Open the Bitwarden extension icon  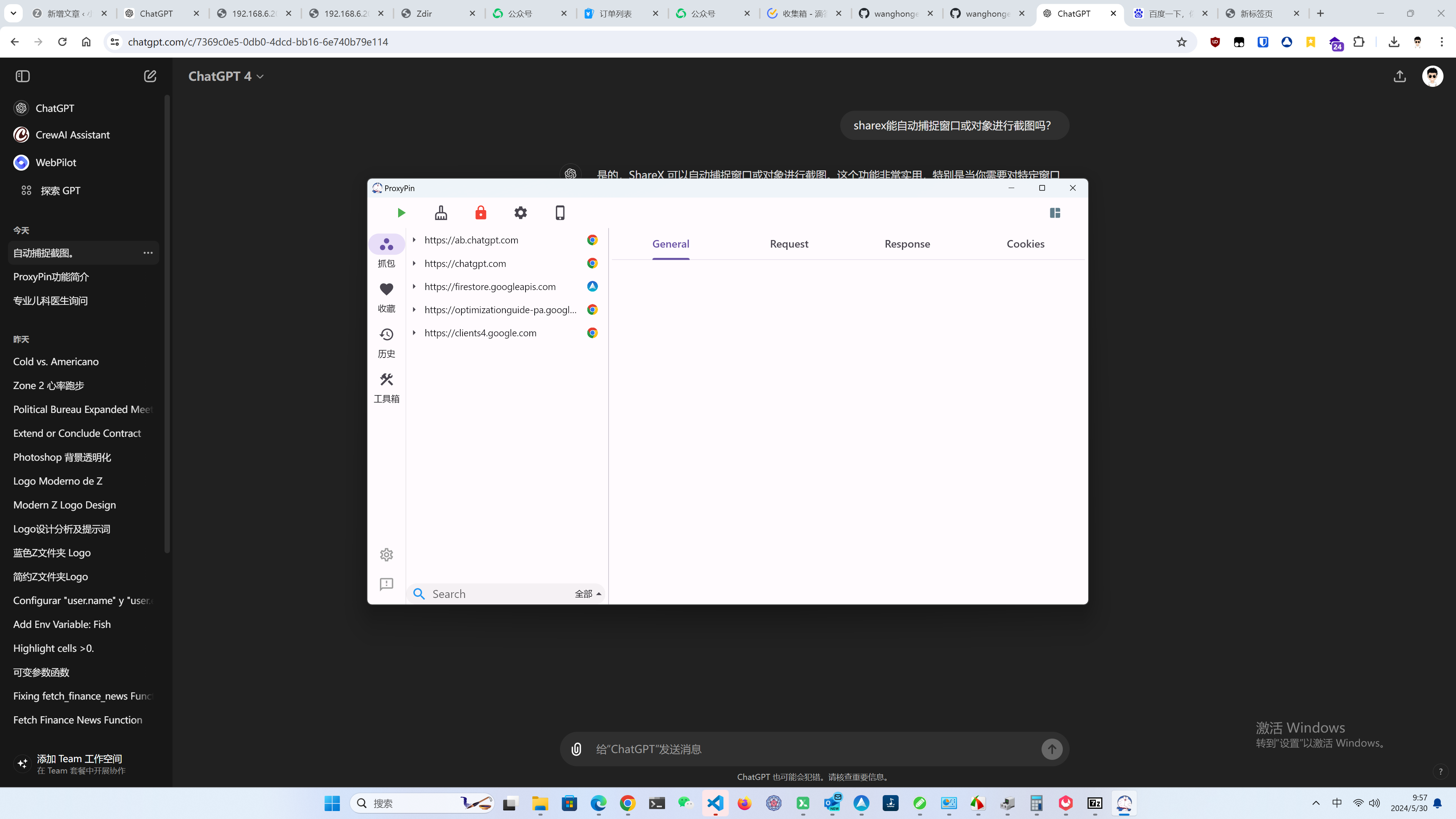pos(1263,42)
